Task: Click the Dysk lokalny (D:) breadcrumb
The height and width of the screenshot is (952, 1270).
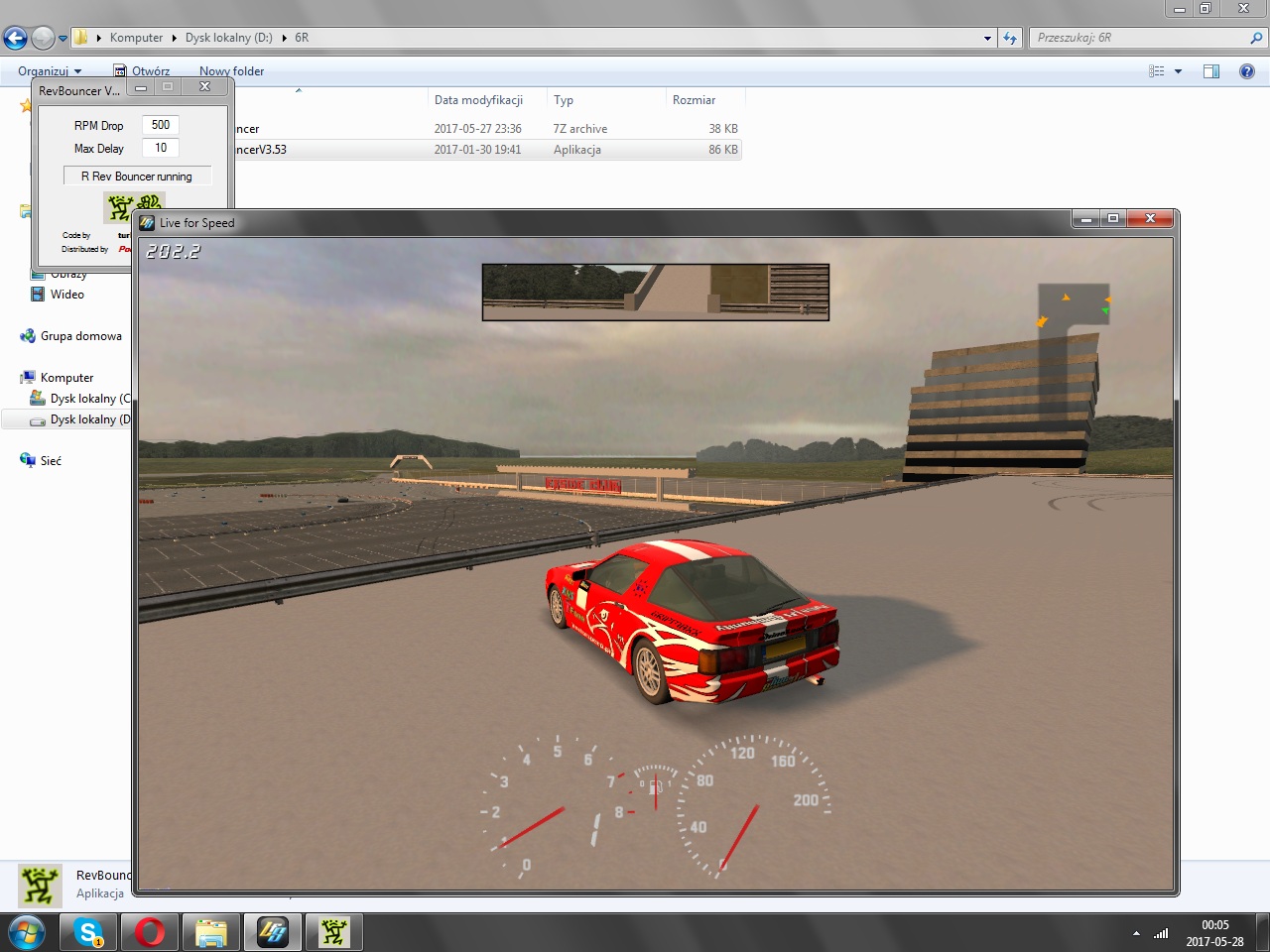Action: (x=228, y=38)
